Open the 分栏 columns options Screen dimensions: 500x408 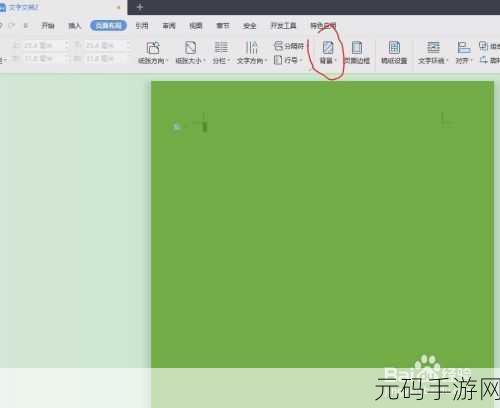pyautogui.click(x=221, y=53)
